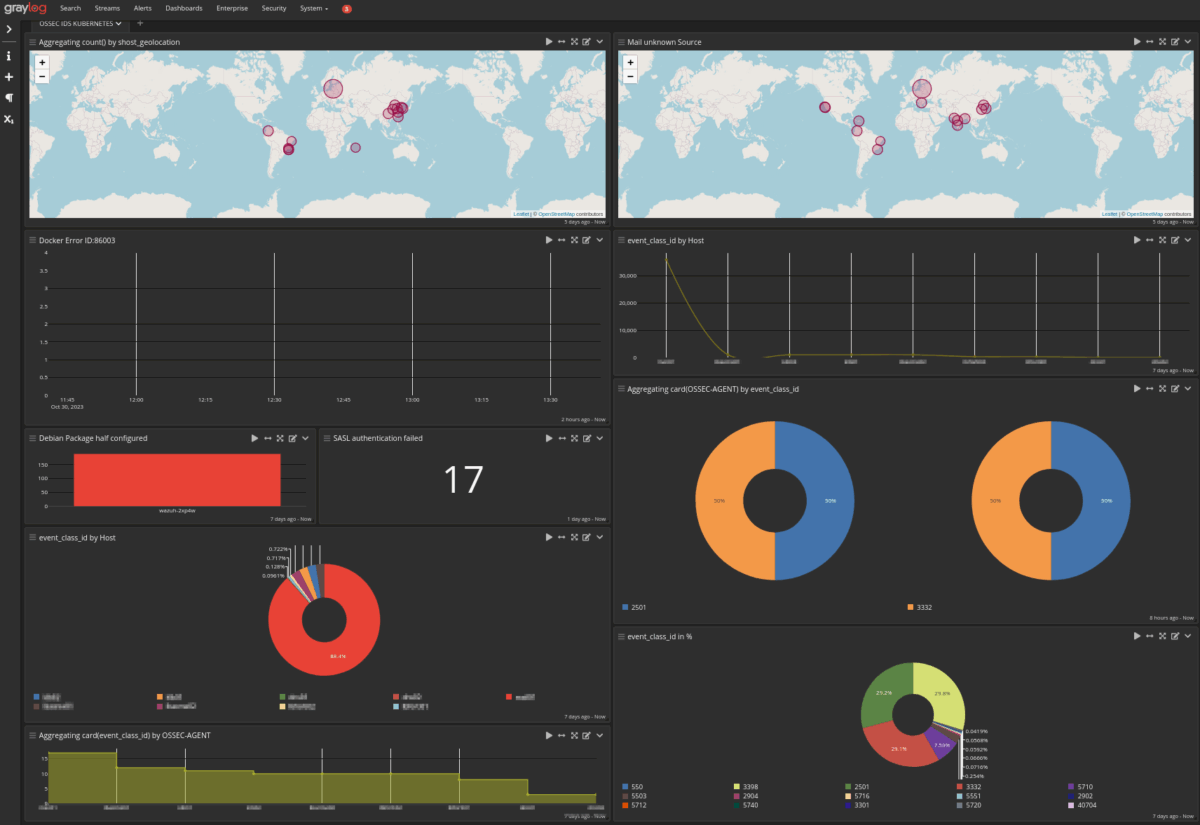This screenshot has width=1200, height=825.
Task: Click fullscreen icon on Mail unknown Source widget
Action: [1162, 42]
